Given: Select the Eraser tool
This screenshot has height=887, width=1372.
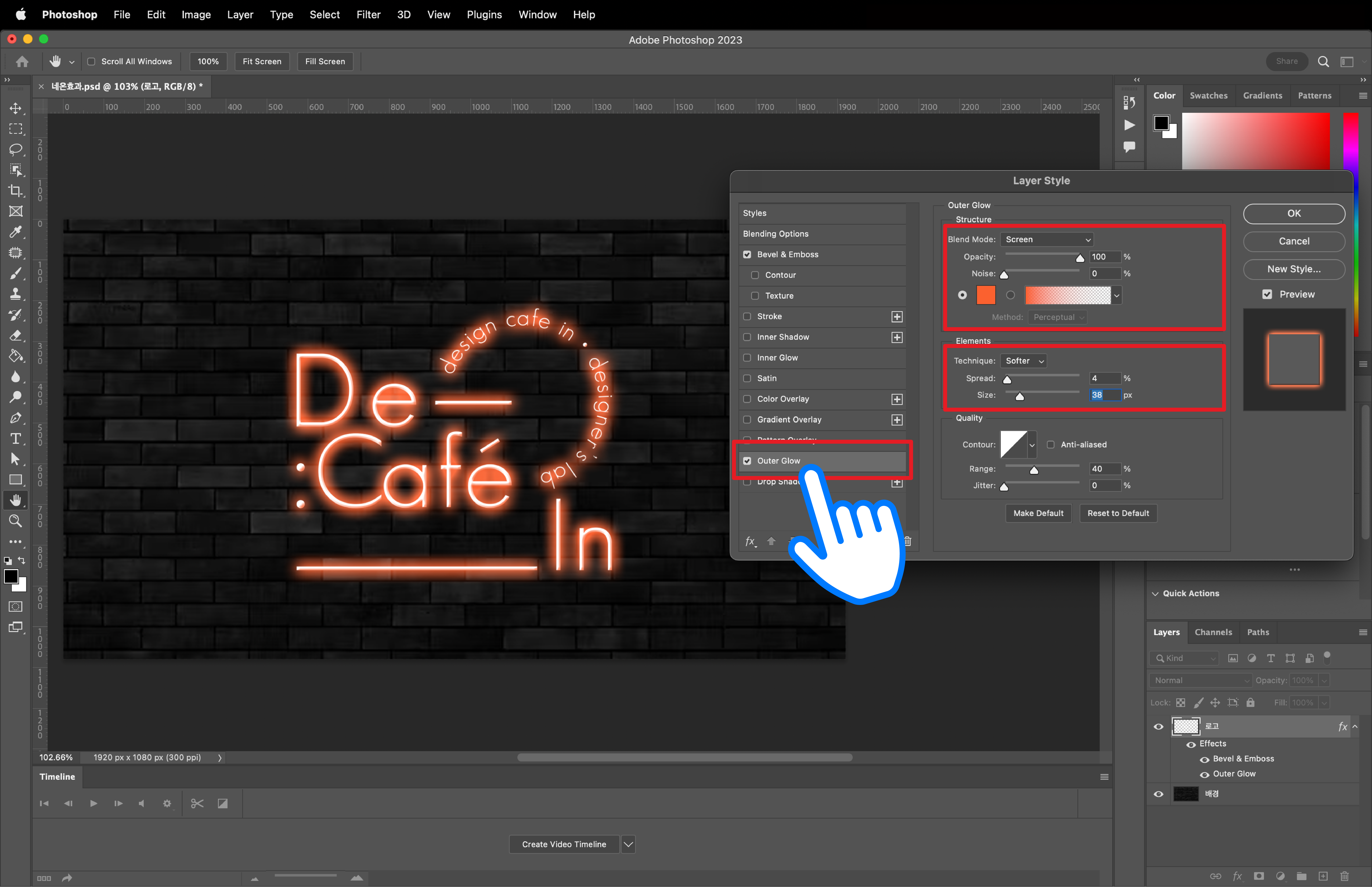Looking at the screenshot, I should 16,335.
